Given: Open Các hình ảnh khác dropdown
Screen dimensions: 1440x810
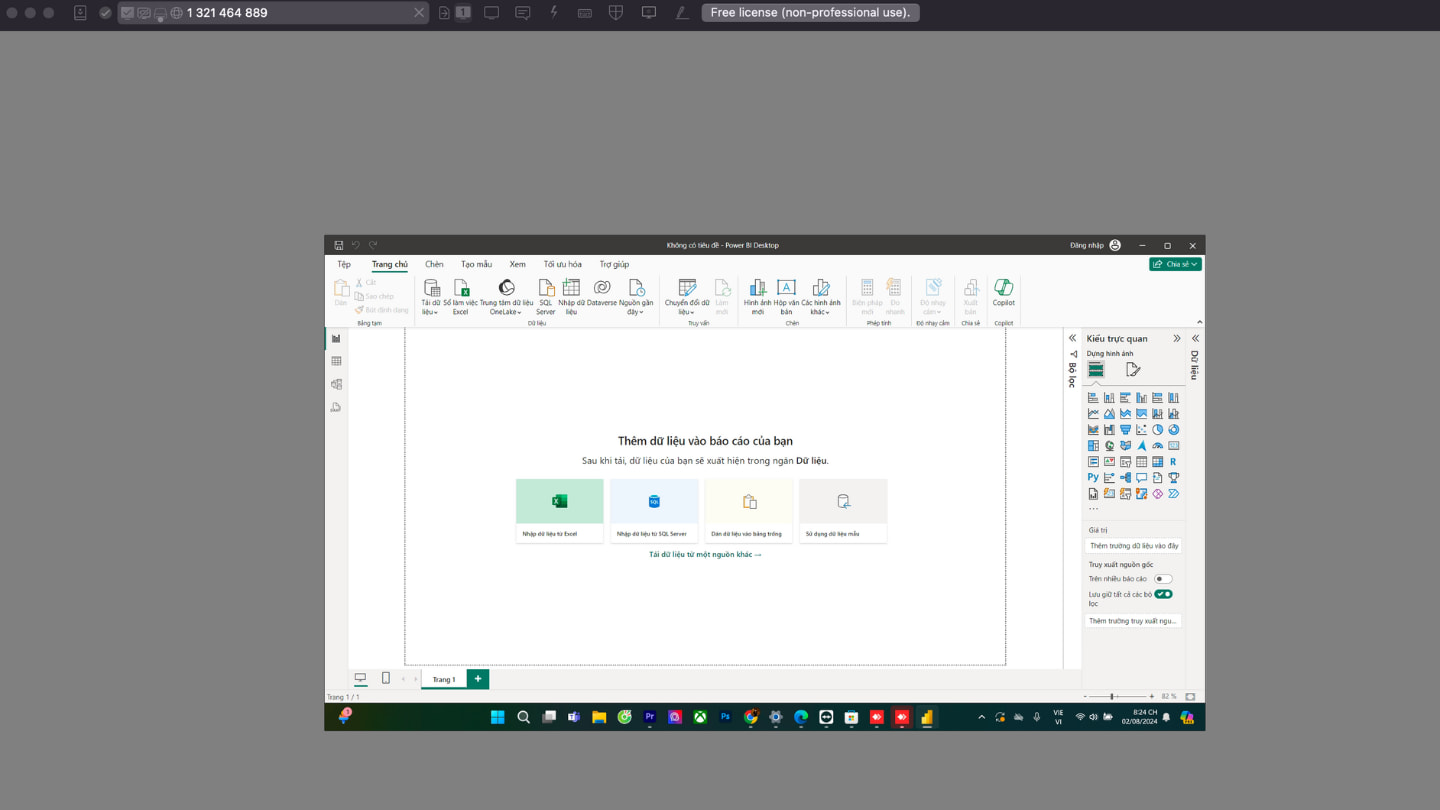Looking at the screenshot, I should coord(820,297).
